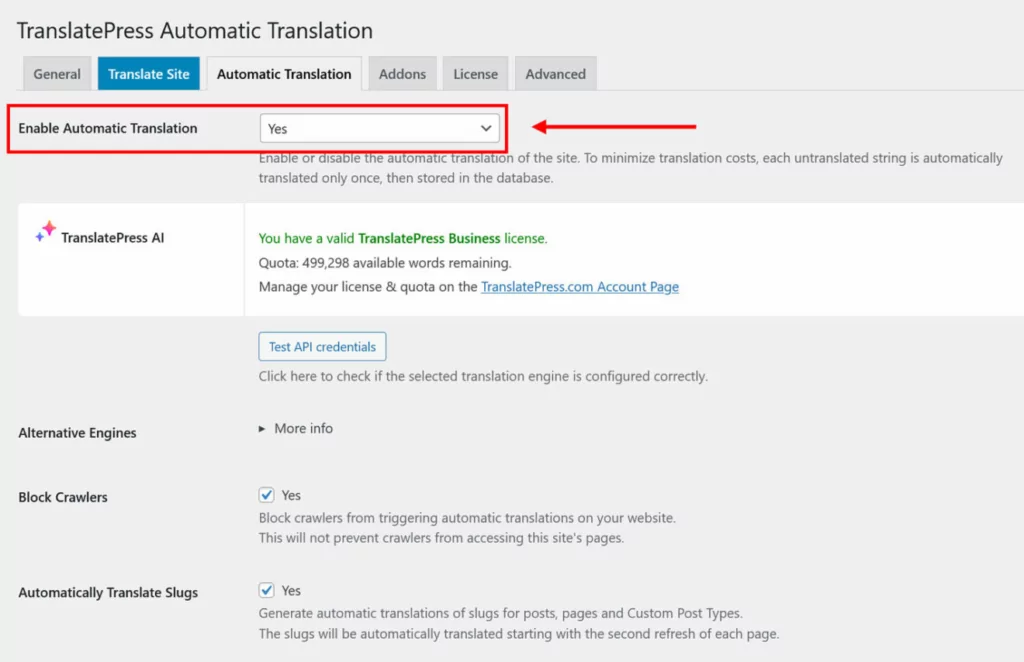Click the valid TranslatePress Business license message
Screen dimensions: 1024x662
[403, 238]
